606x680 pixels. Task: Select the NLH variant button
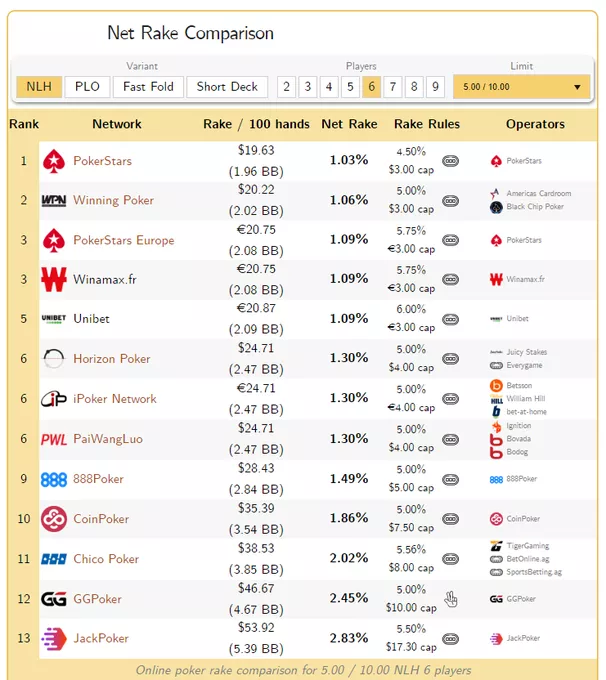coord(39,87)
